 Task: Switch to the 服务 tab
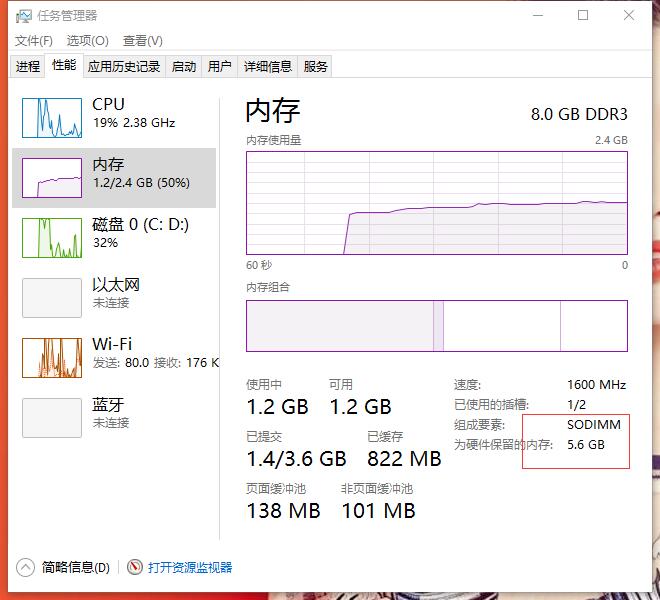point(315,67)
